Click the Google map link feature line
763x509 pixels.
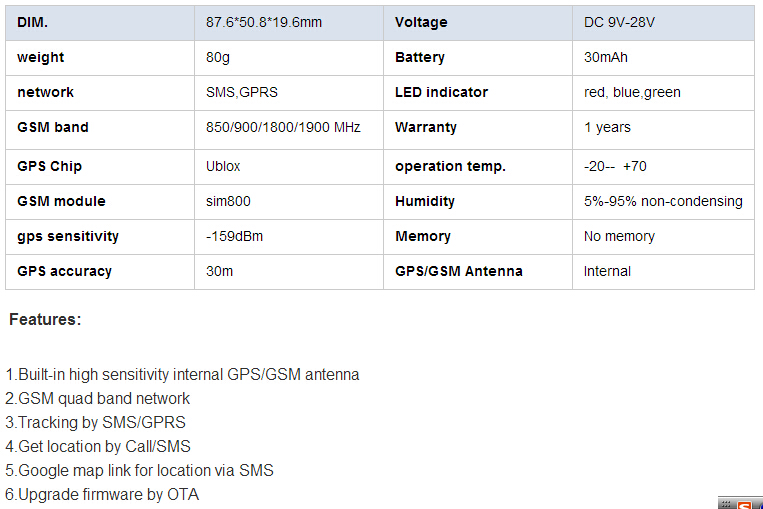point(139,471)
